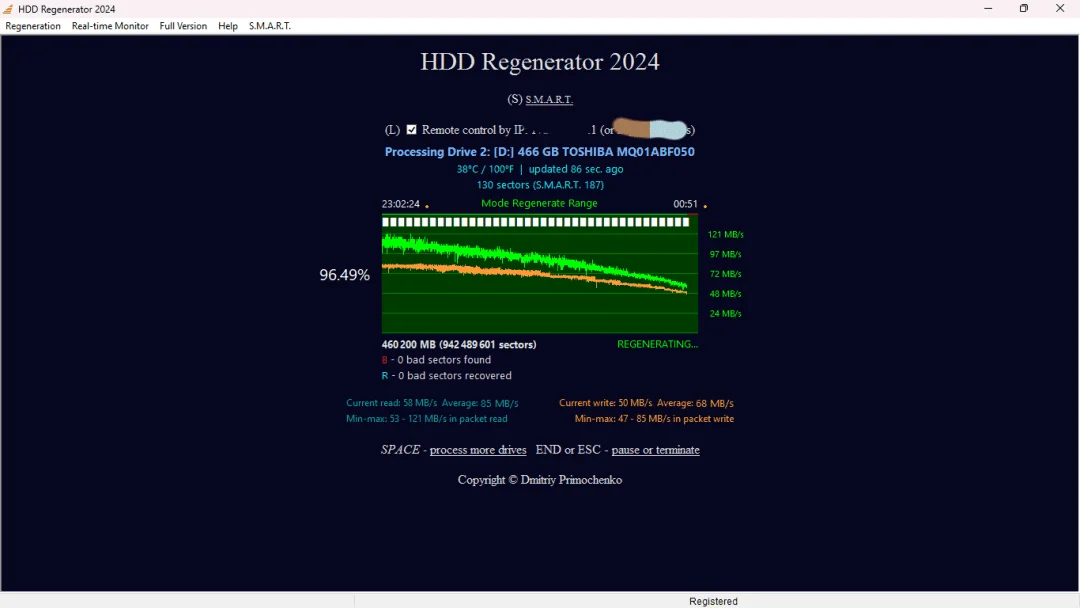Viewport: 1080px width, 608px height.
Task: Click the 24 MB/s graph scale label
Action: click(x=725, y=313)
